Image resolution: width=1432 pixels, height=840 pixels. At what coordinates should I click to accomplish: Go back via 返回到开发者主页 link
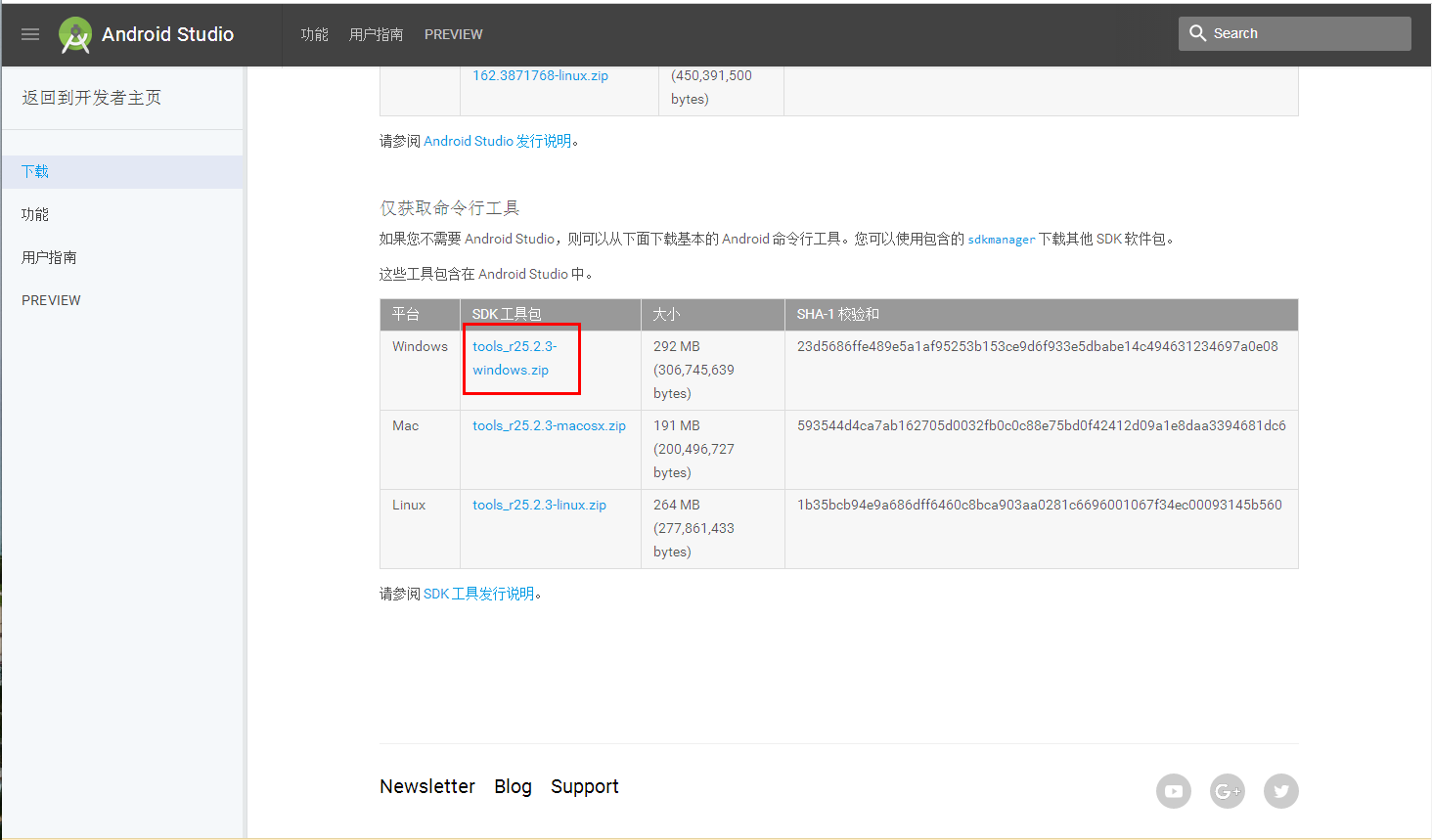pyautogui.click(x=92, y=98)
